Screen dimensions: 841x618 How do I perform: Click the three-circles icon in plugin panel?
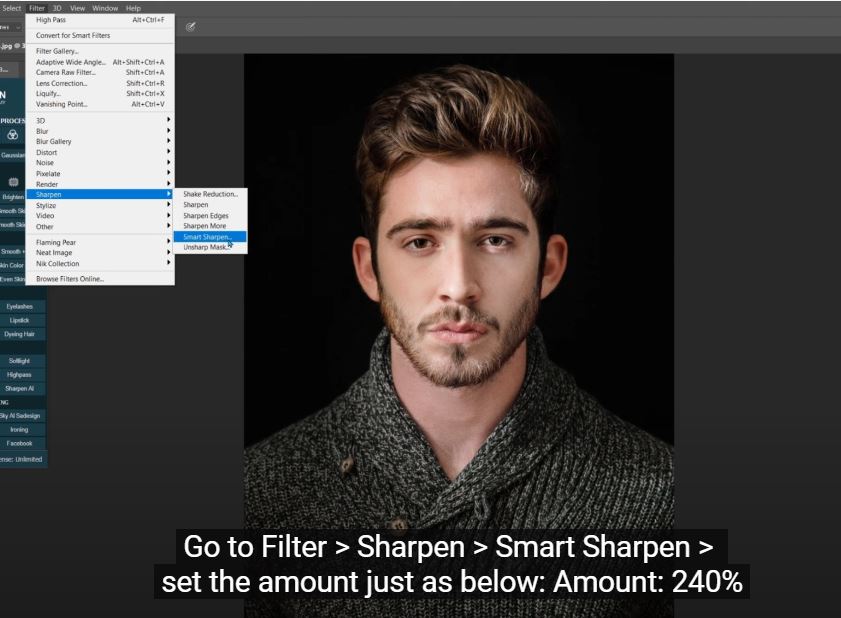13,135
